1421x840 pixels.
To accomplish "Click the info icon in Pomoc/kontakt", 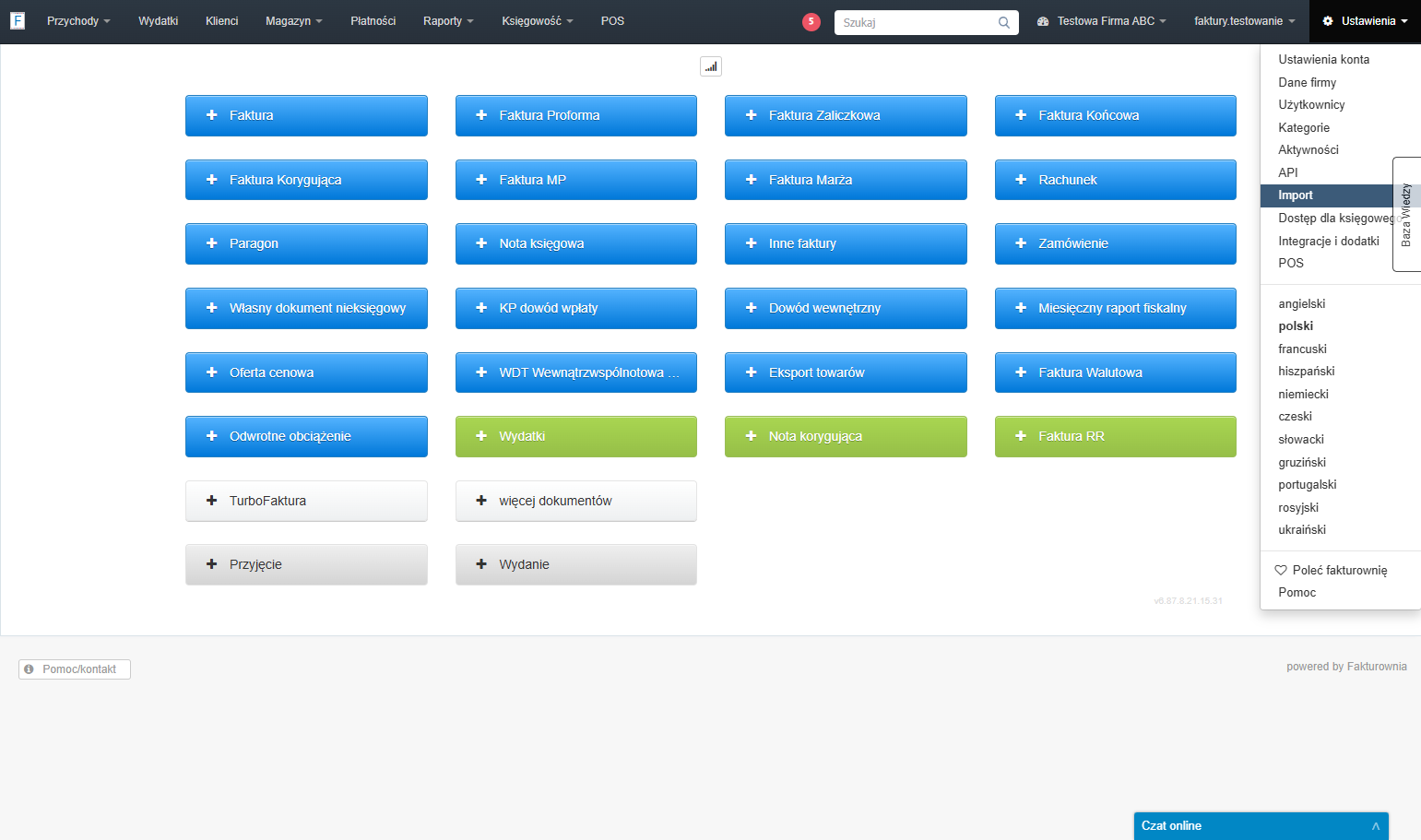I will pyautogui.click(x=29, y=669).
